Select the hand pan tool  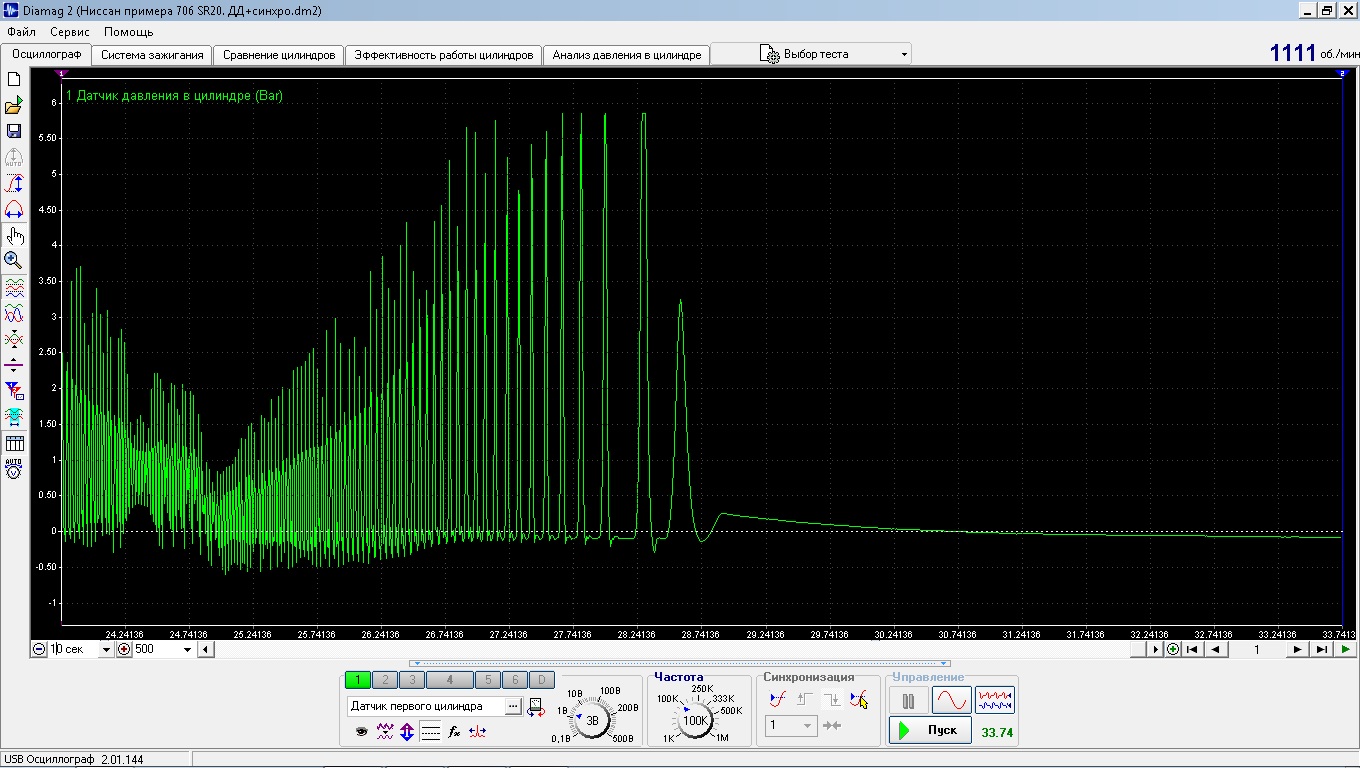click(x=14, y=236)
